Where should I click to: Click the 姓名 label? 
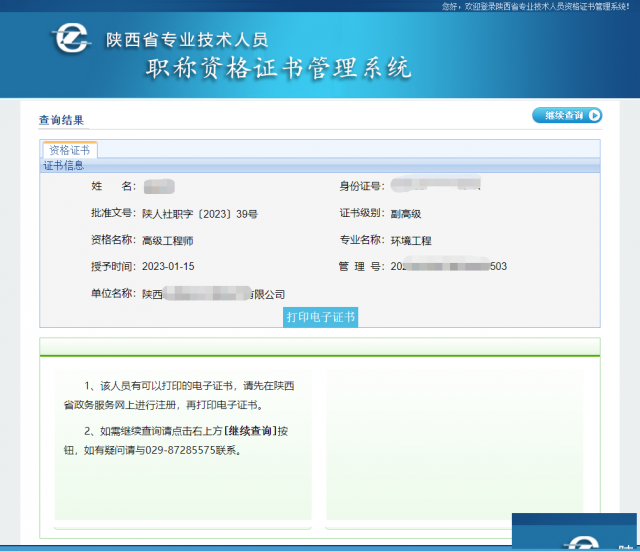click(x=113, y=186)
